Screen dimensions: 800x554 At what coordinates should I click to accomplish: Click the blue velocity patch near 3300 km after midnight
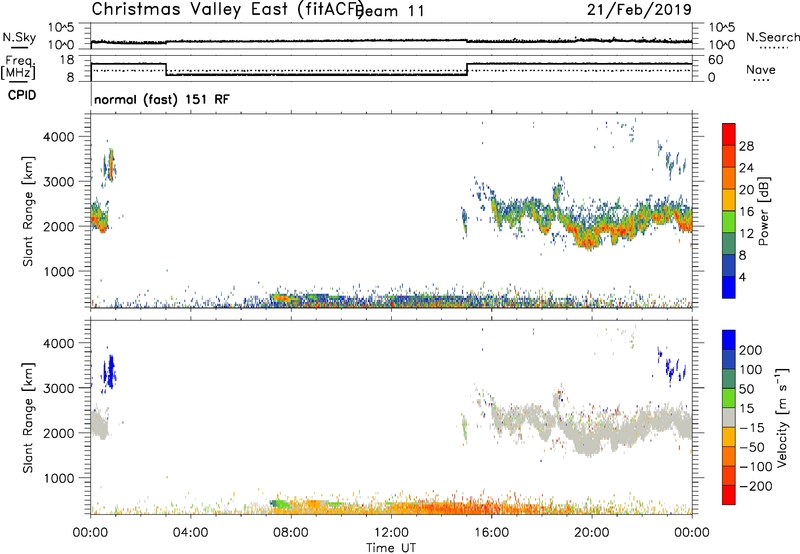(109, 372)
